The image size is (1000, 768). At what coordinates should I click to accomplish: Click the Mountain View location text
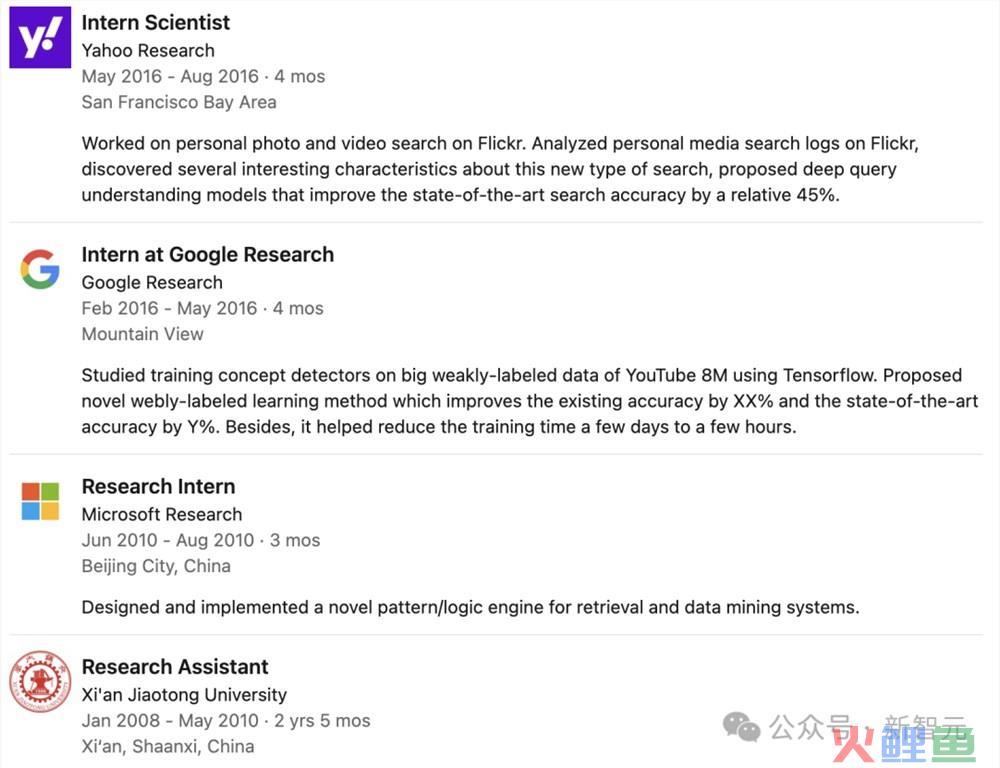point(143,334)
